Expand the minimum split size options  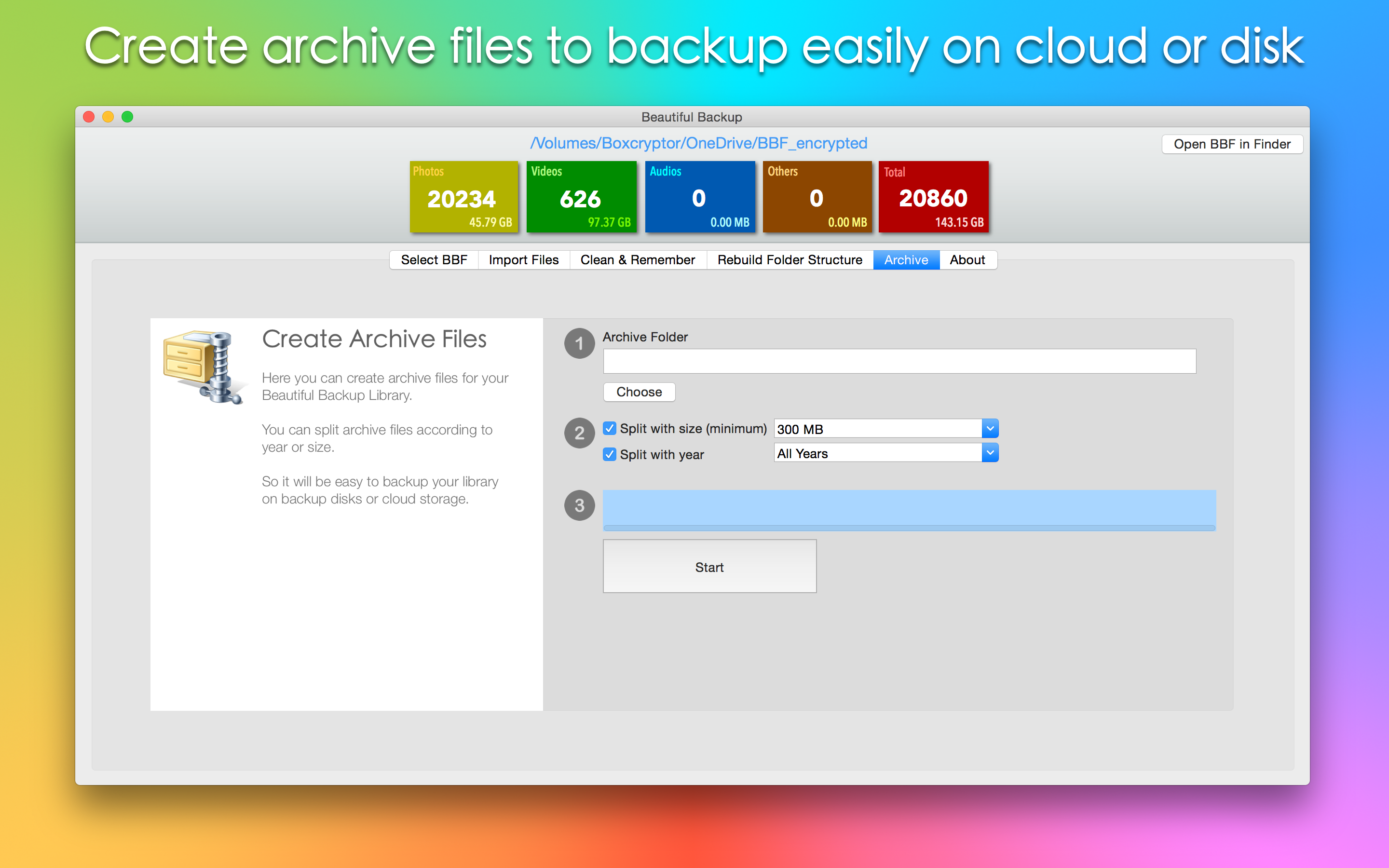pos(989,428)
